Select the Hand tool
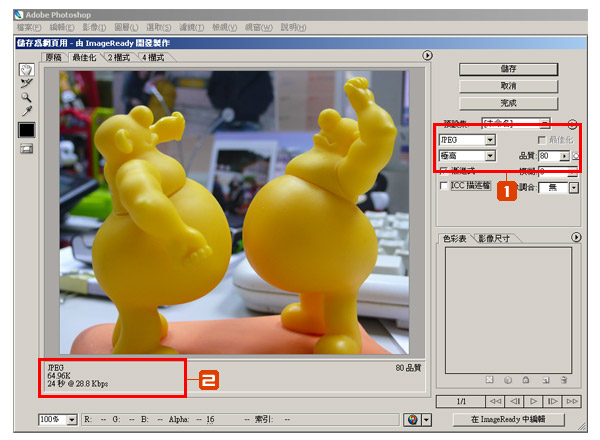This screenshot has height=440, width=600. pos(26,69)
